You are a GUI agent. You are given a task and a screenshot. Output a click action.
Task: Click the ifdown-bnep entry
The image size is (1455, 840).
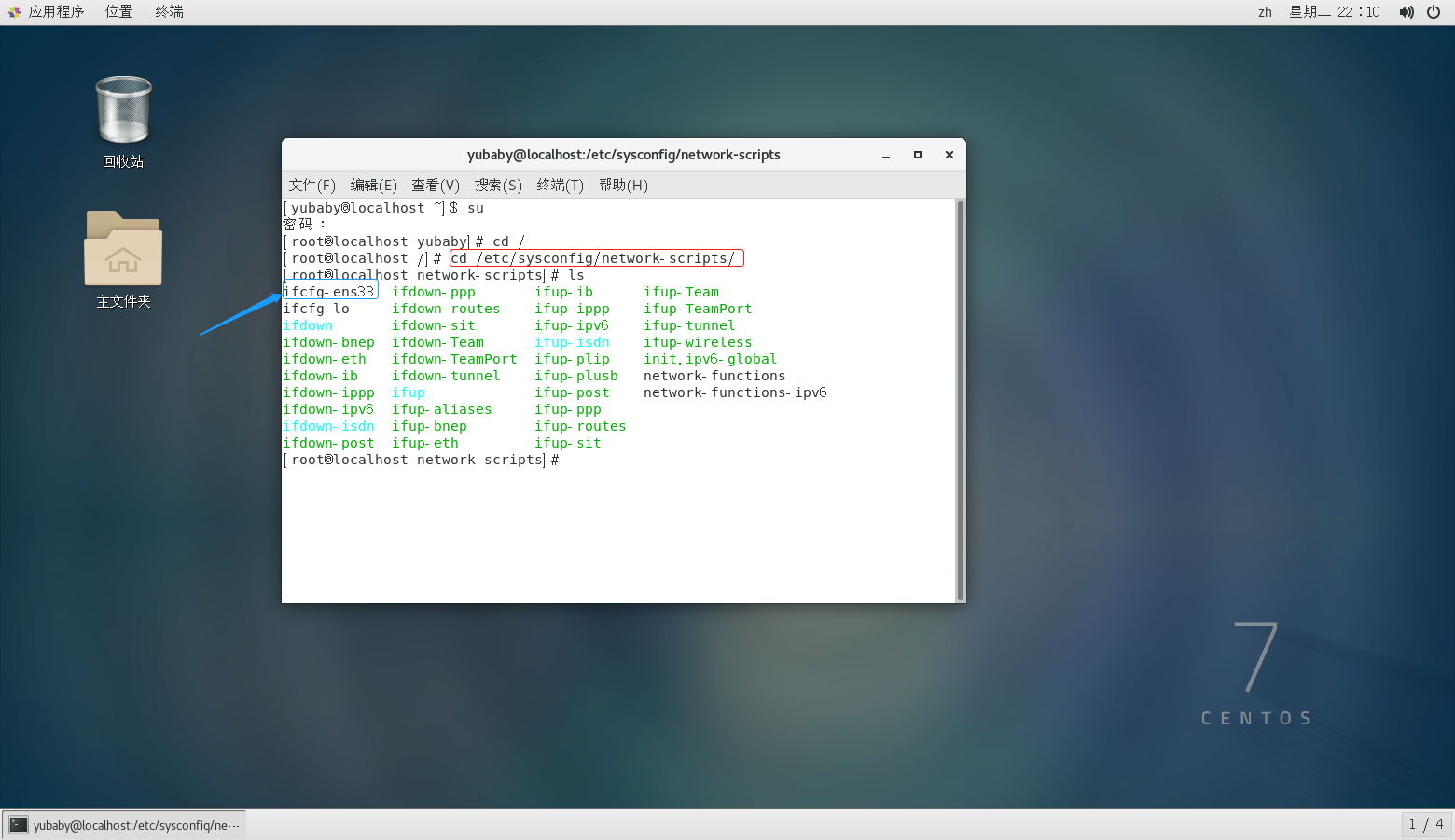pos(328,342)
